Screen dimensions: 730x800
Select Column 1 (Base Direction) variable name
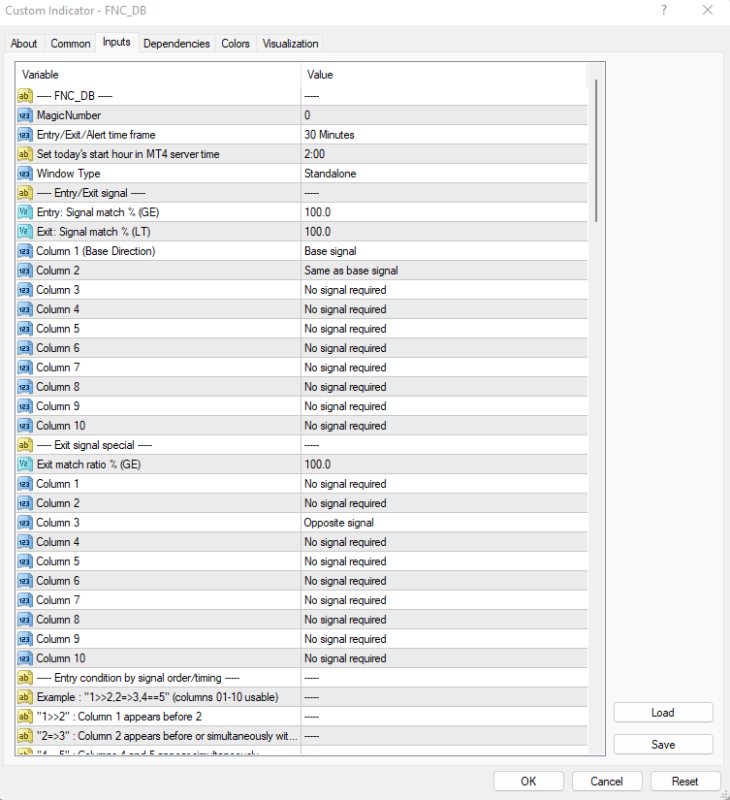coord(96,251)
